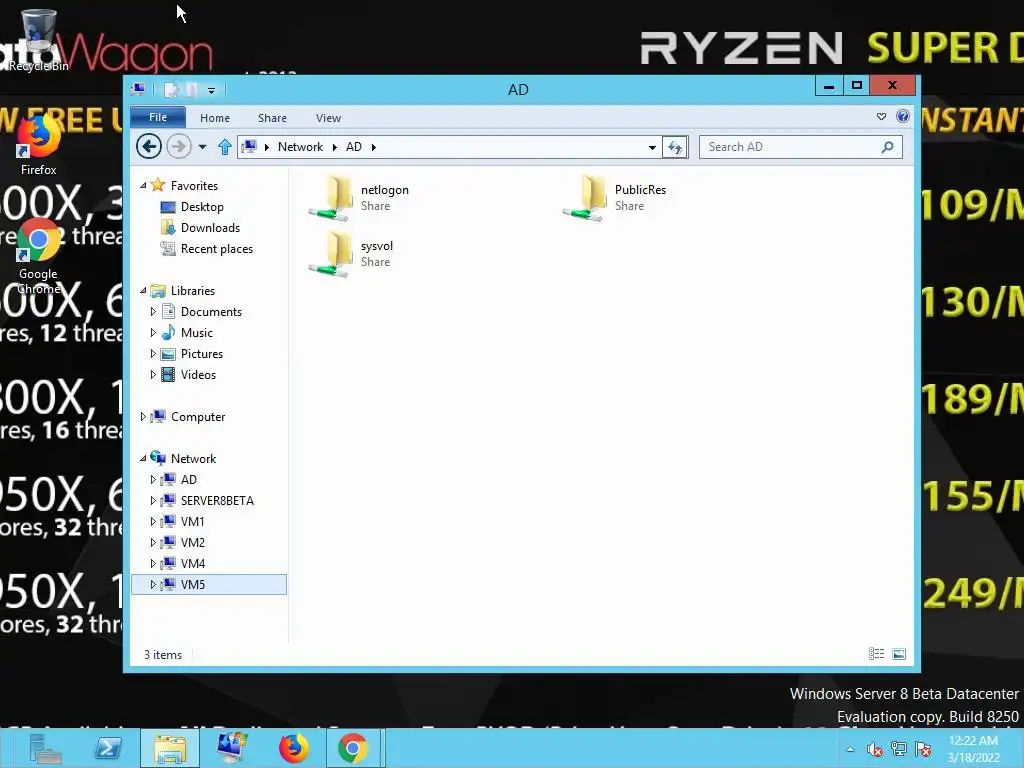Go up one level with Up arrow
The height and width of the screenshot is (768, 1024).
click(225, 147)
